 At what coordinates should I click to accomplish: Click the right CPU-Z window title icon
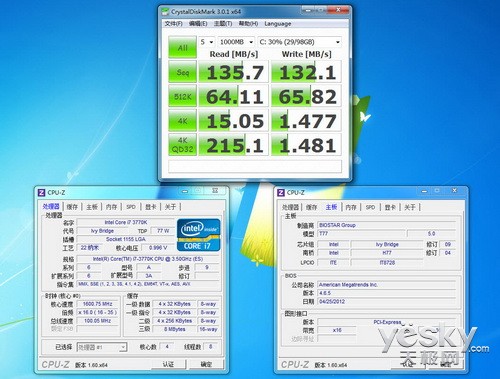click(x=281, y=192)
